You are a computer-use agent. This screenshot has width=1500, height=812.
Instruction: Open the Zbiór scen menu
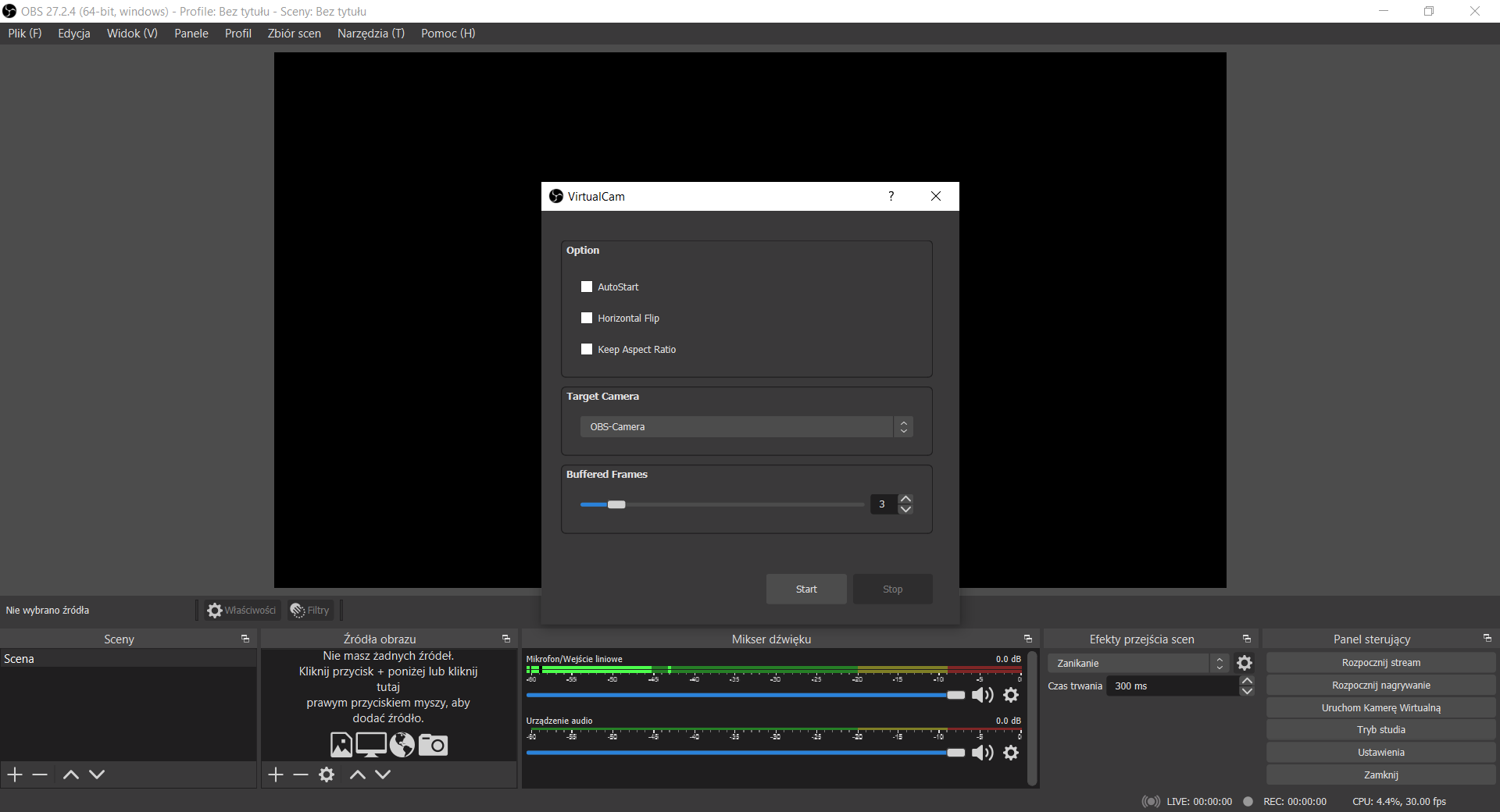click(295, 34)
